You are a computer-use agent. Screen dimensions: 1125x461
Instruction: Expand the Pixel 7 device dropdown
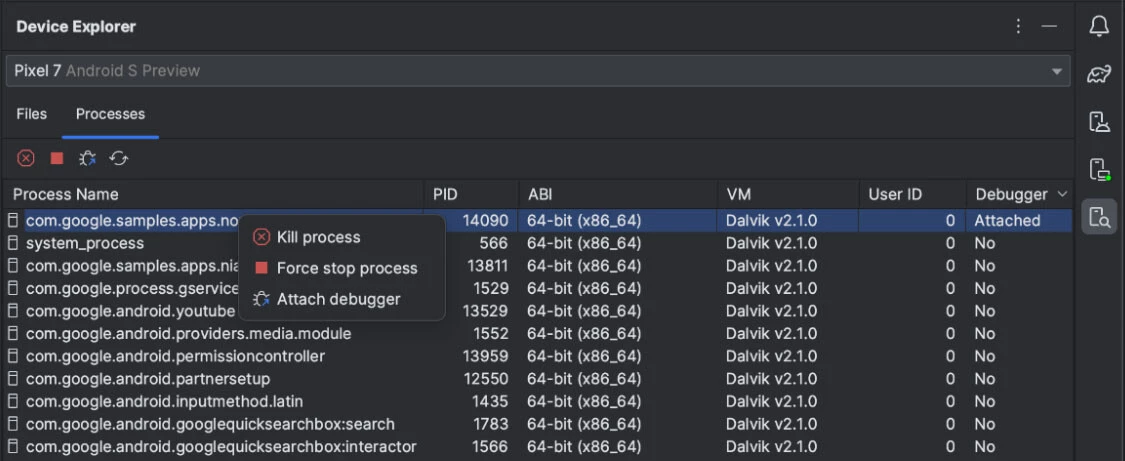click(x=1056, y=71)
